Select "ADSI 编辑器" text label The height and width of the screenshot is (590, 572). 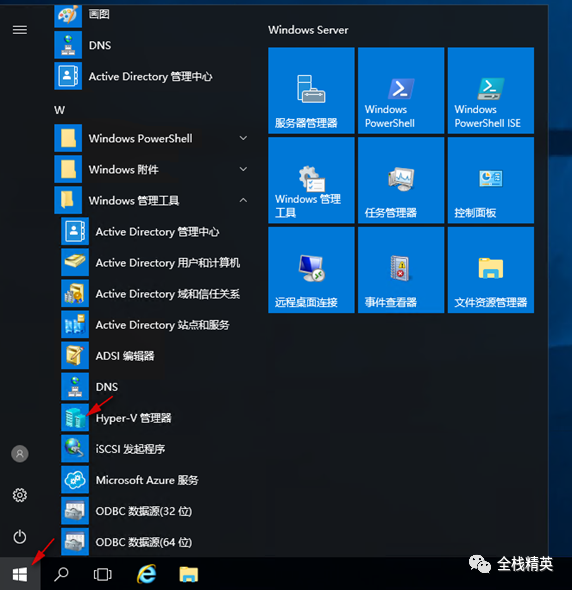tap(125, 356)
